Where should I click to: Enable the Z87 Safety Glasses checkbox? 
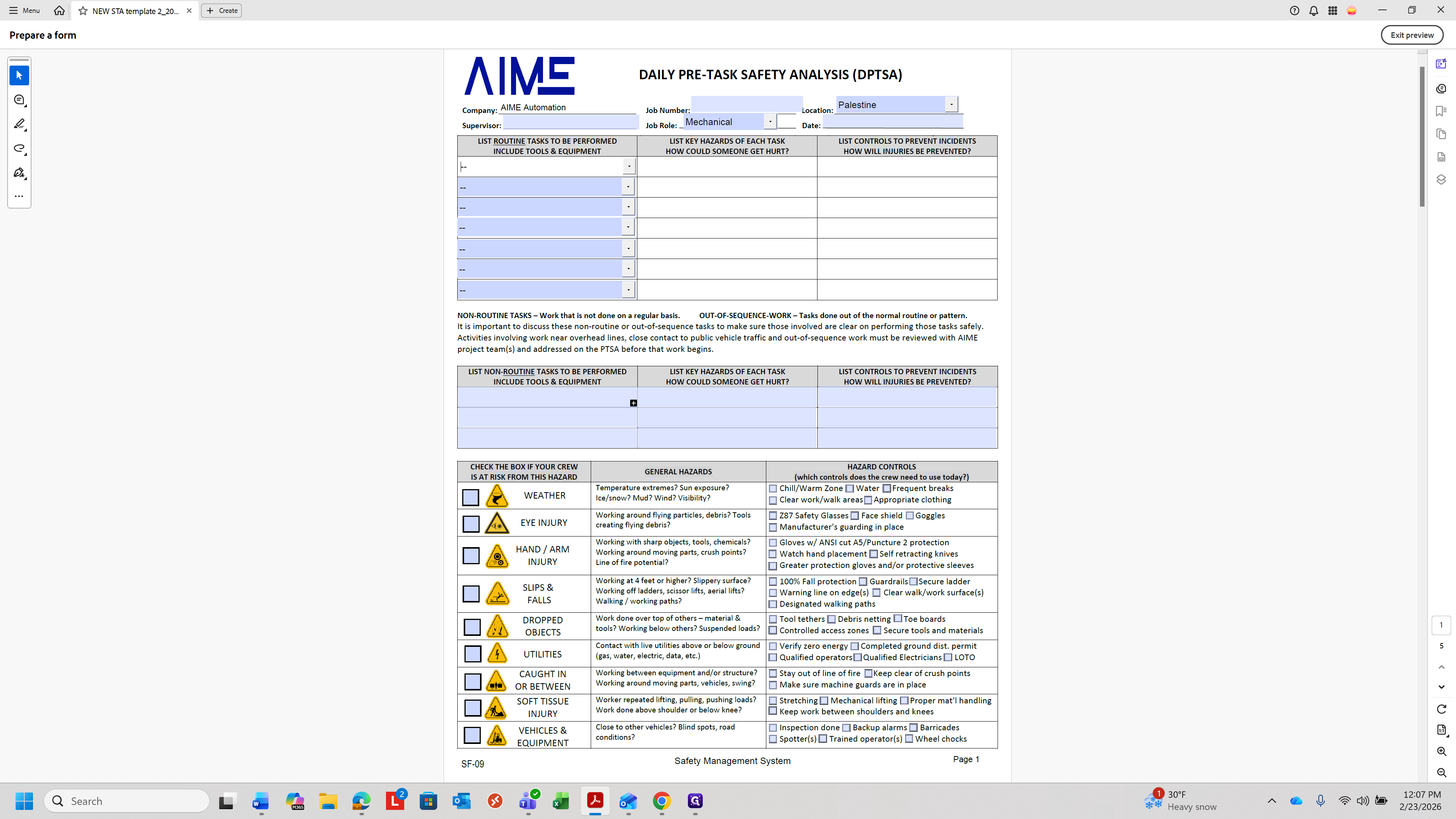point(773,516)
